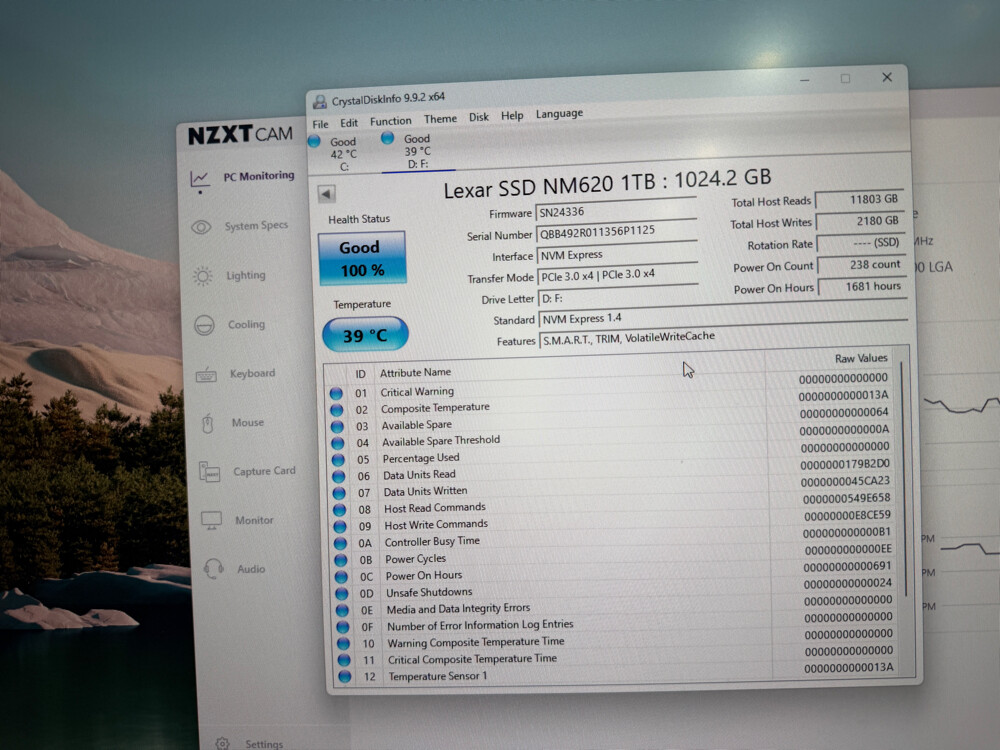1000x750 pixels.
Task: Open the File menu
Action: pyautogui.click(x=321, y=124)
